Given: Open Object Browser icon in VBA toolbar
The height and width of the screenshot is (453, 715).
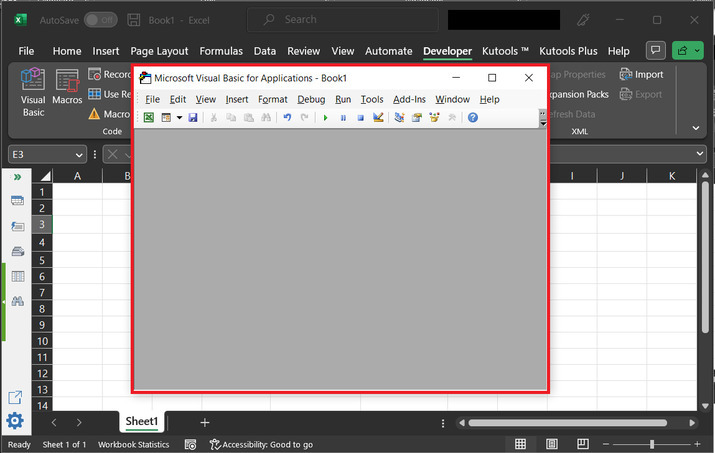Looking at the screenshot, I should 434,118.
